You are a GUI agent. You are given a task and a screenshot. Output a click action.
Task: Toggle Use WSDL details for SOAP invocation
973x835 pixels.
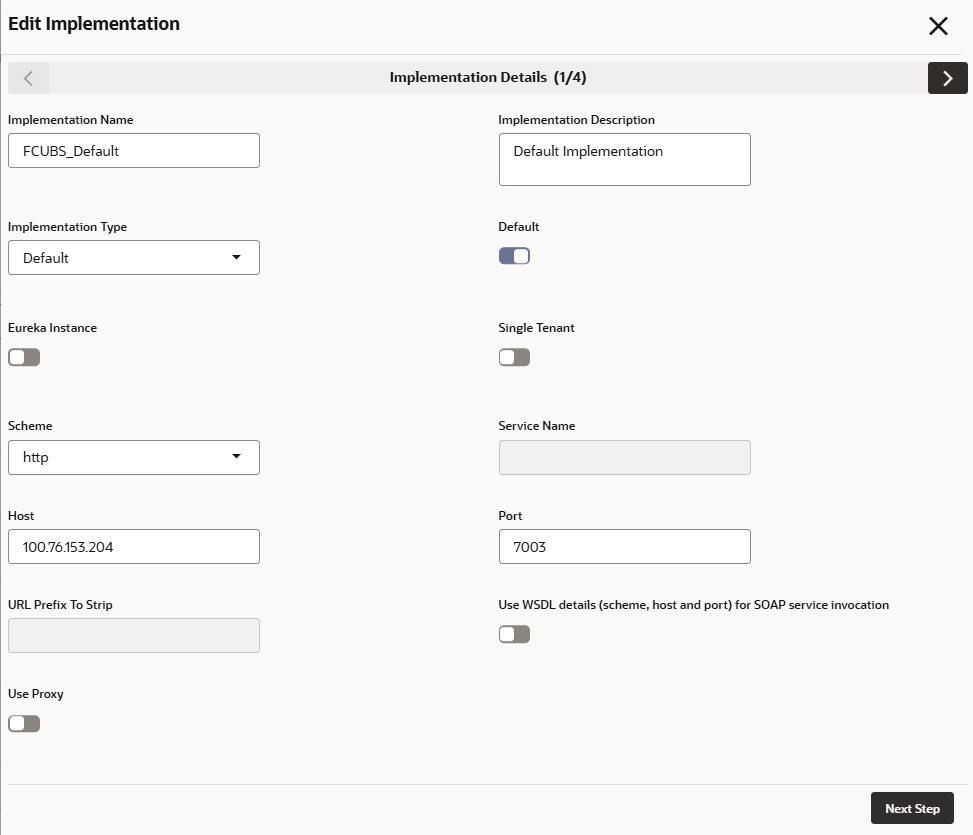[x=514, y=634]
